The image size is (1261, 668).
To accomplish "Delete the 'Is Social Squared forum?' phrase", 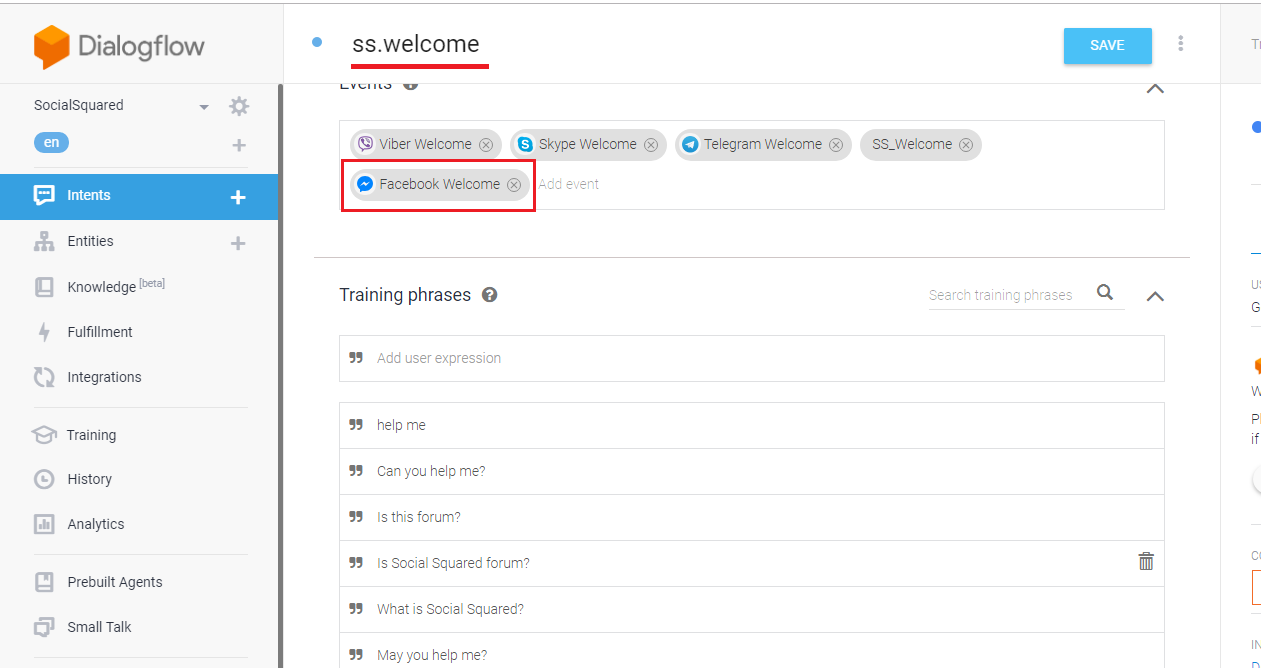I will tap(1146, 562).
